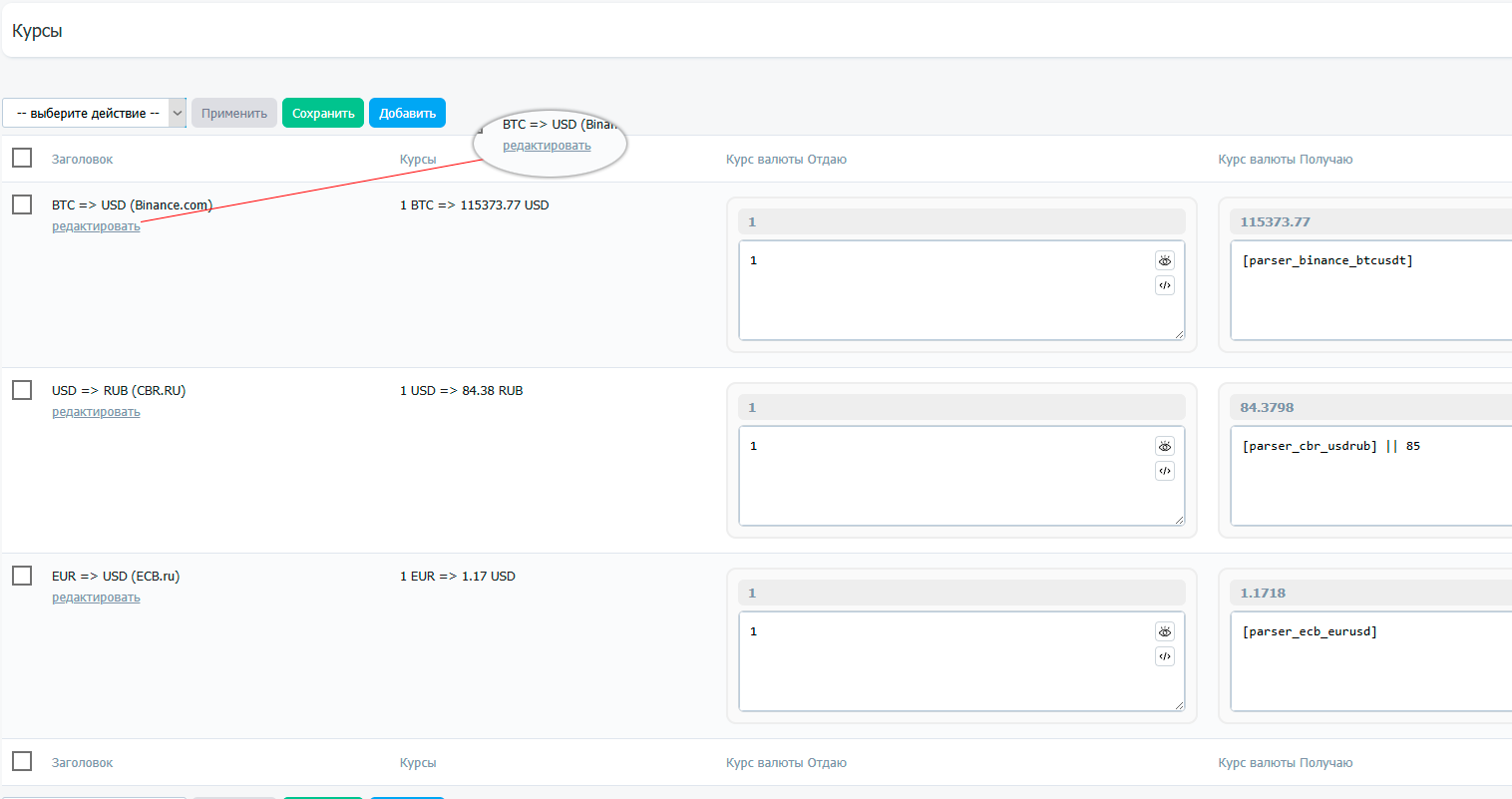Click eye icon in BTC rate field

(x=1164, y=260)
